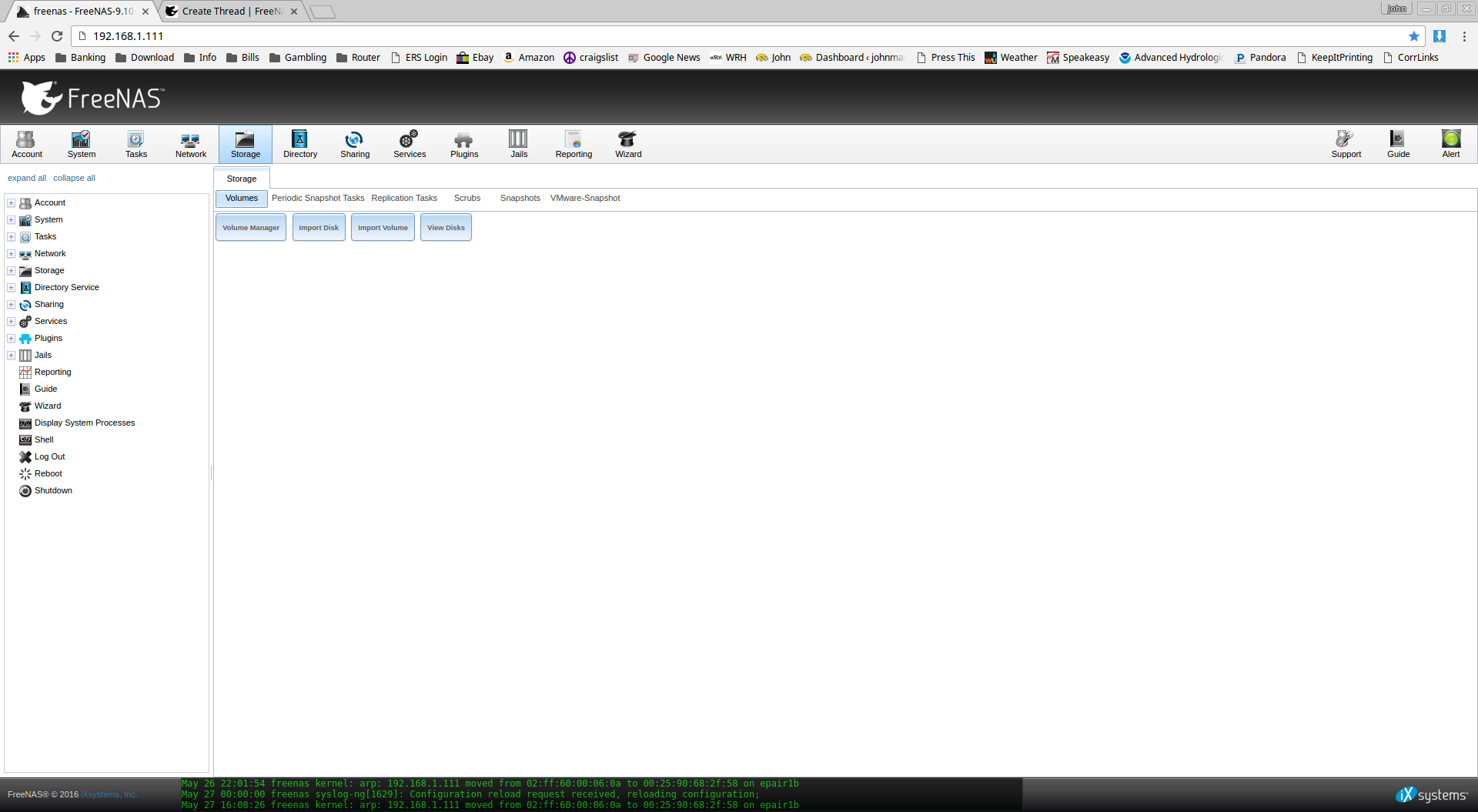
Task: Open the Router bookmark folder
Action: coord(358,58)
